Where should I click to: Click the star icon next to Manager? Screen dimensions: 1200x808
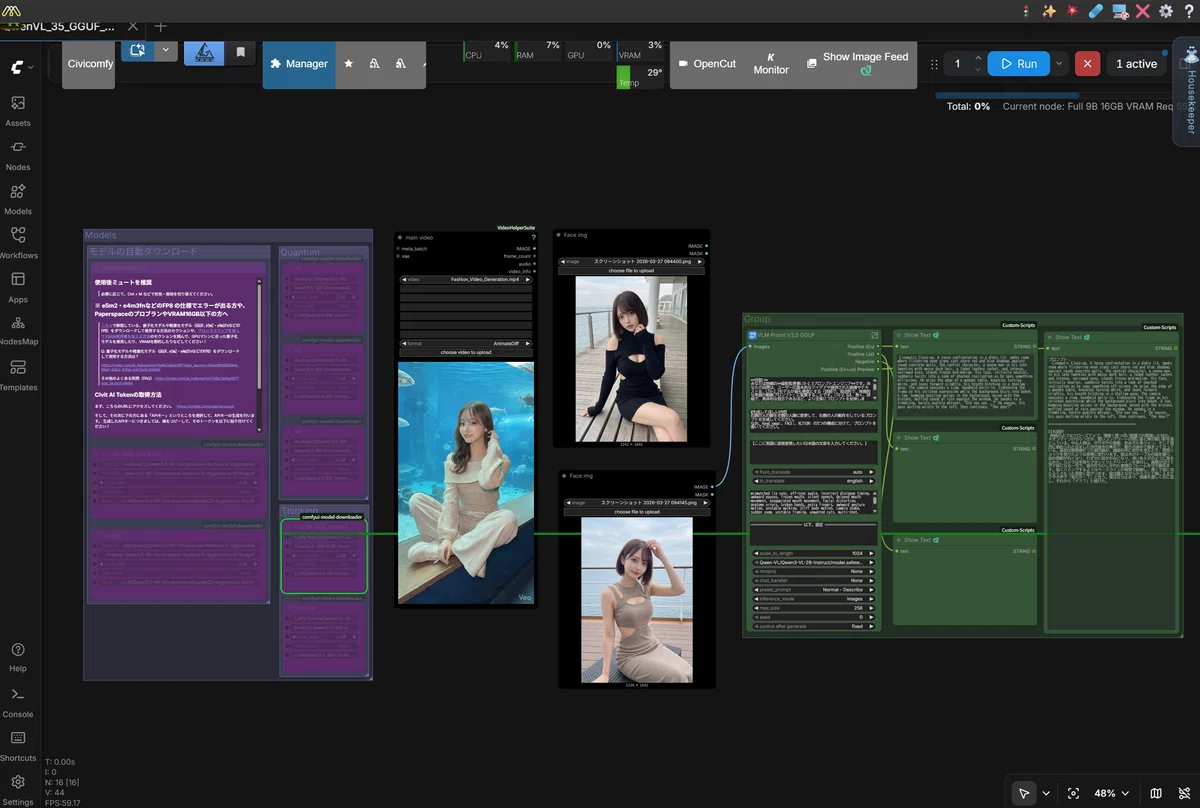pos(348,63)
